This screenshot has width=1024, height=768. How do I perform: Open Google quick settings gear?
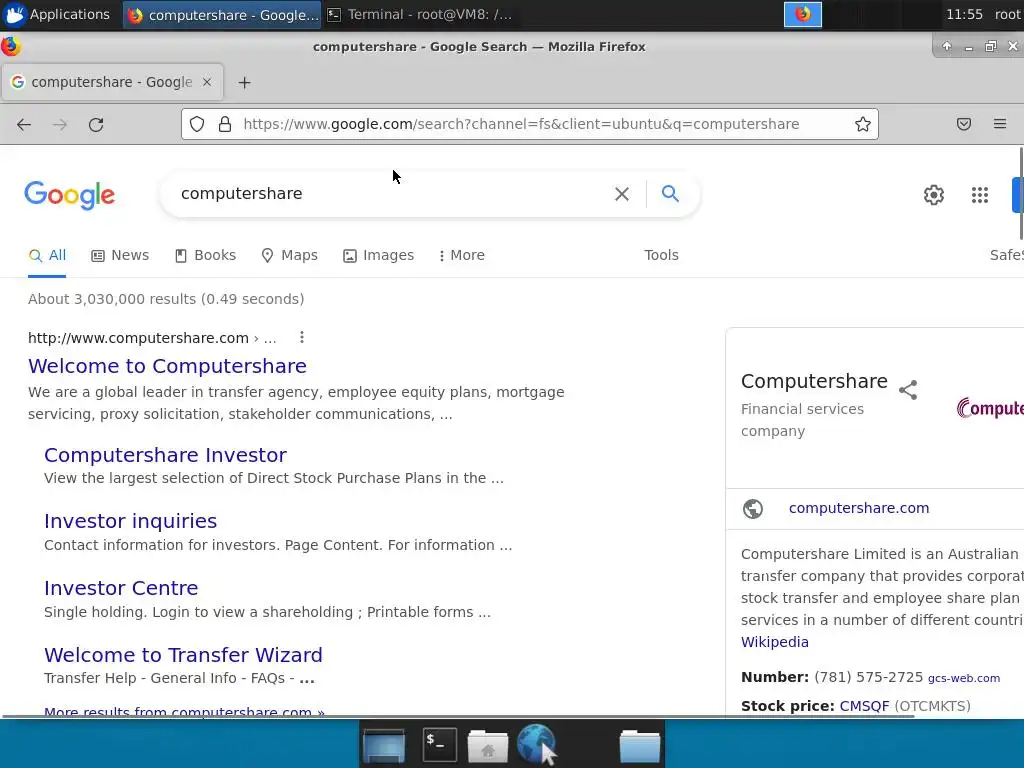934,195
